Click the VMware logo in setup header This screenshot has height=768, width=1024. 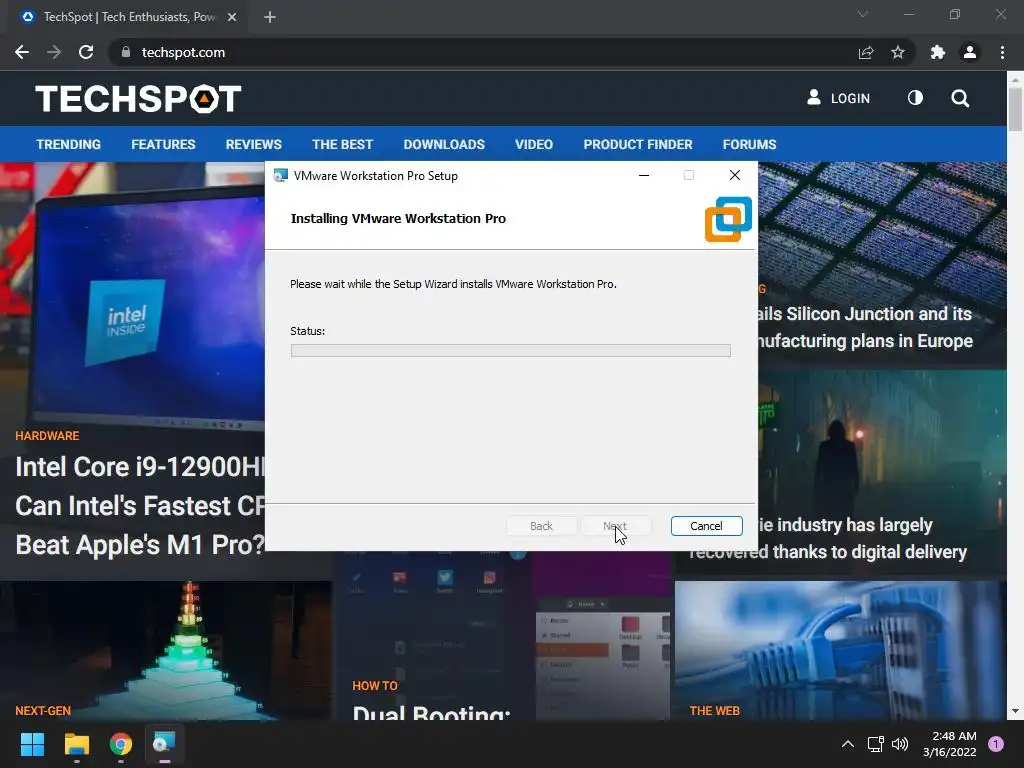click(x=728, y=219)
